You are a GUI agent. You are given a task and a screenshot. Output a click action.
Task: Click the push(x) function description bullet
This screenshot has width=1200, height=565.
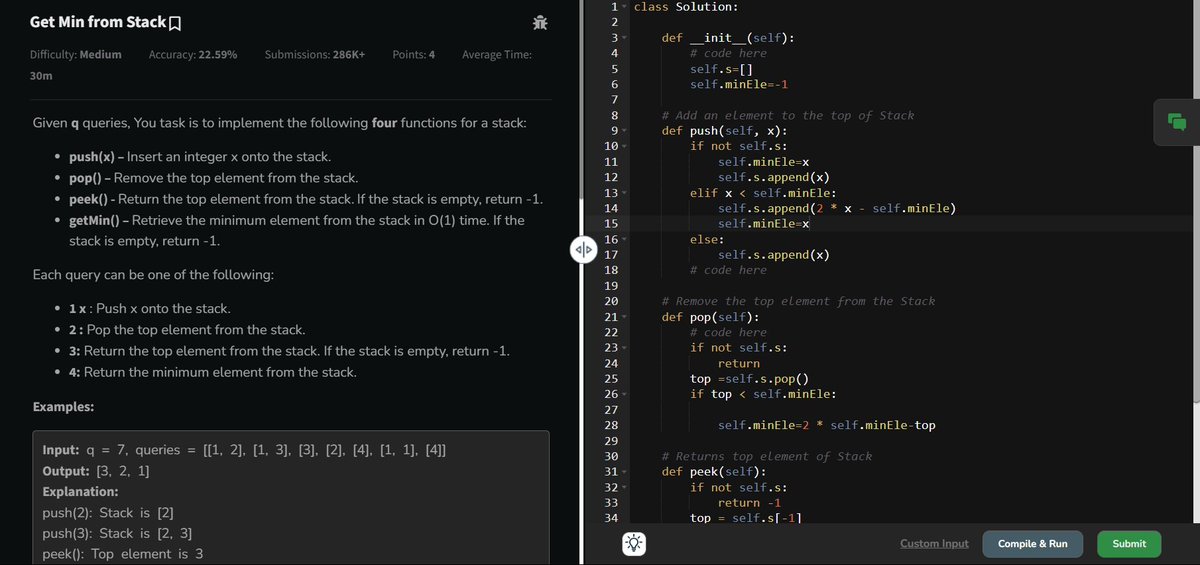[x=199, y=157]
